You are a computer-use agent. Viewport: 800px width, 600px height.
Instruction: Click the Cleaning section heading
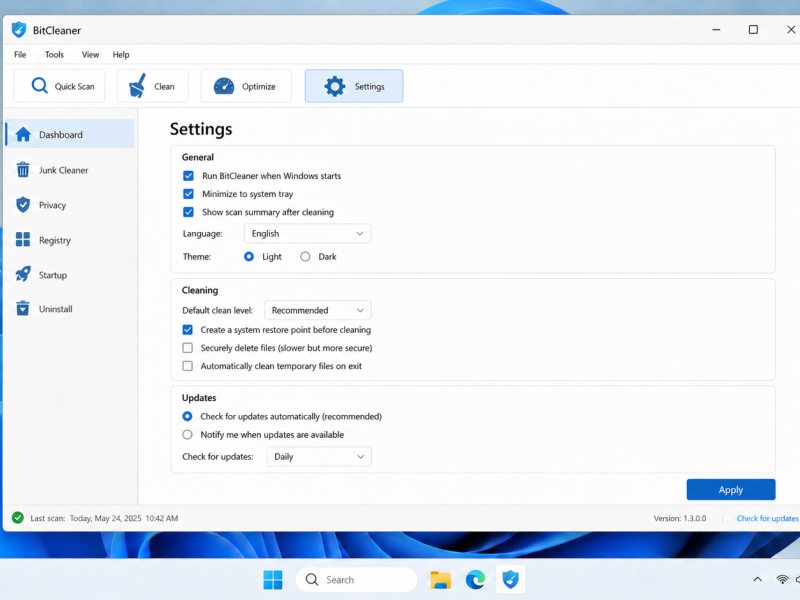(200, 290)
